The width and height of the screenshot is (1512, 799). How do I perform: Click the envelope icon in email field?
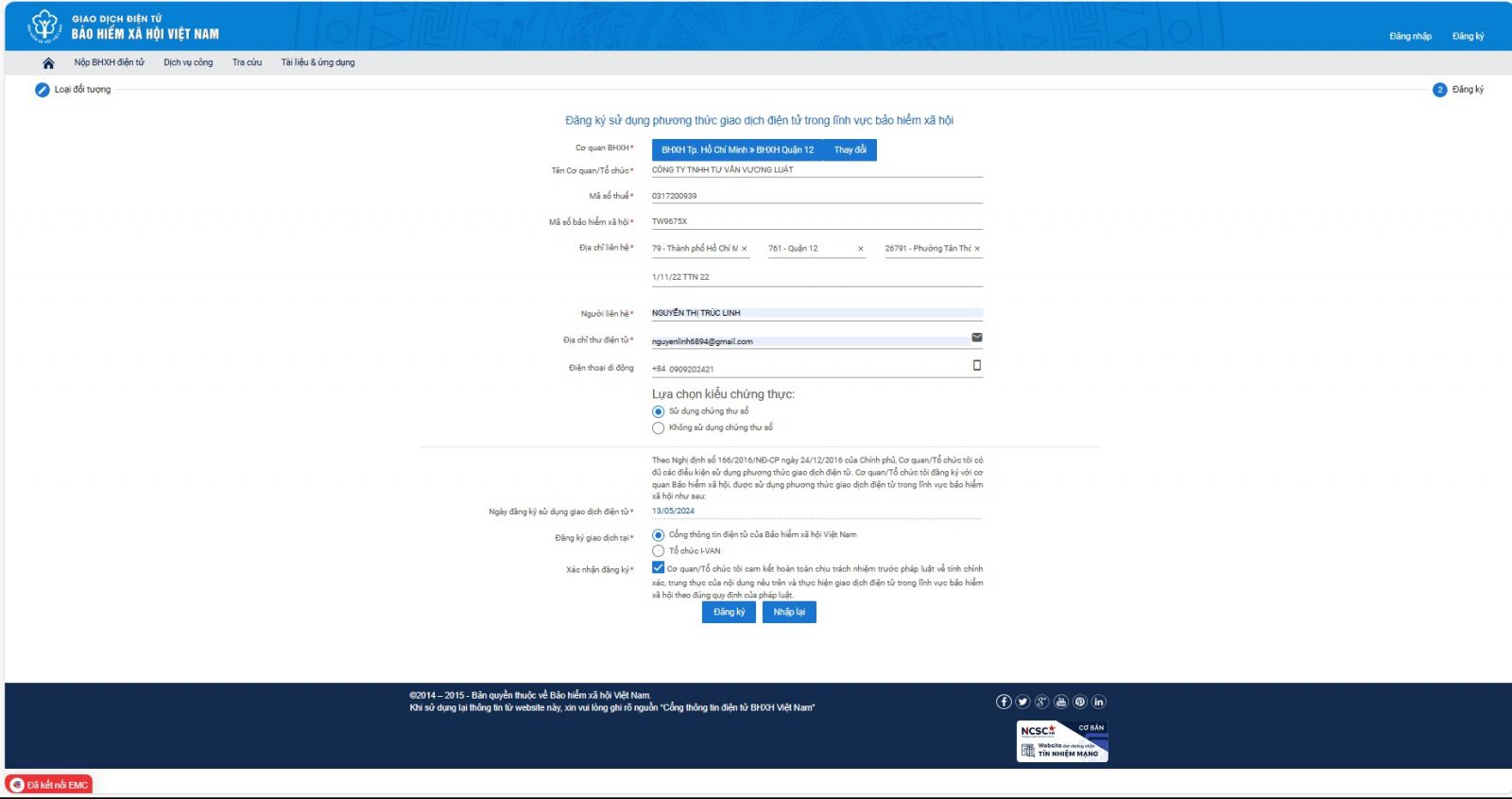[x=976, y=338]
